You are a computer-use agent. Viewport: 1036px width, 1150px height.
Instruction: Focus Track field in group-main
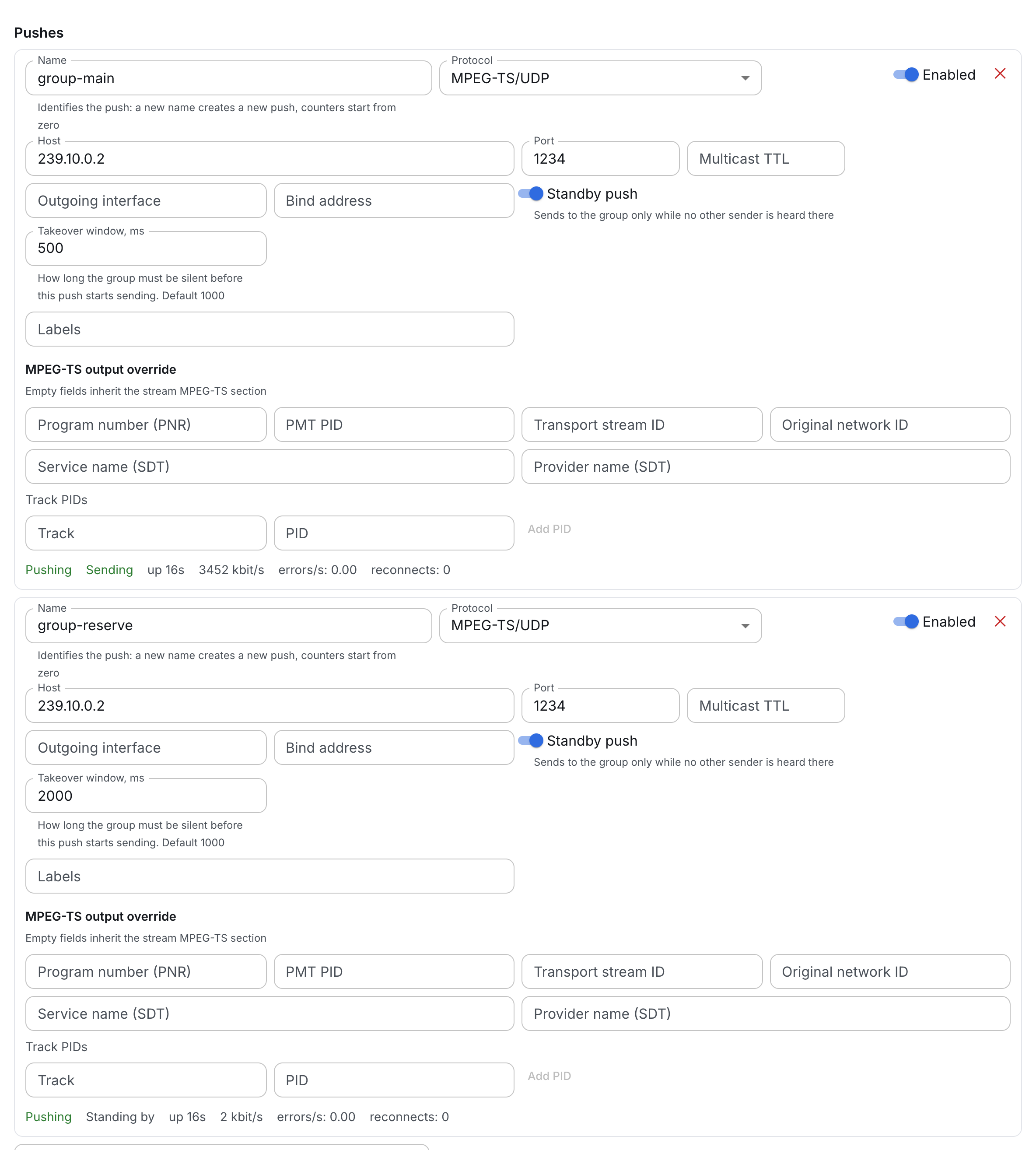[146, 533]
